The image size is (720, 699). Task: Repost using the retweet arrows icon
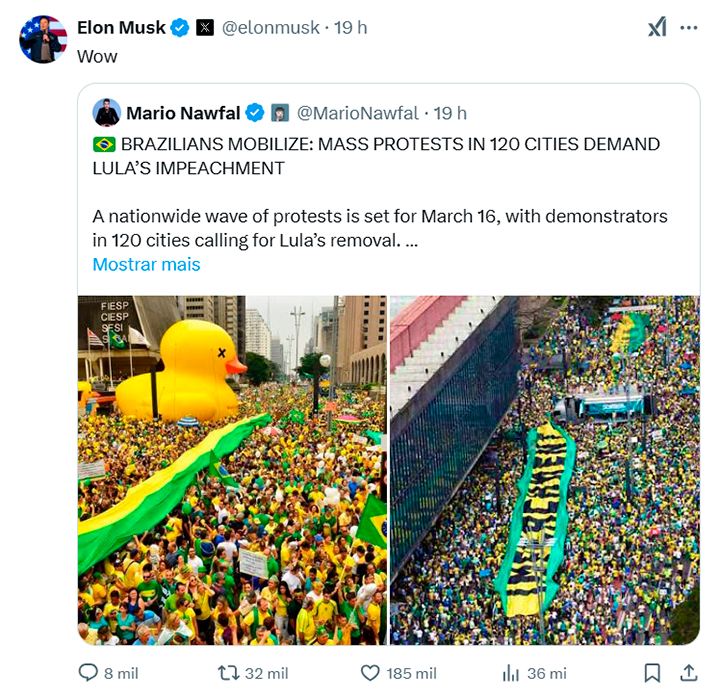(x=229, y=673)
